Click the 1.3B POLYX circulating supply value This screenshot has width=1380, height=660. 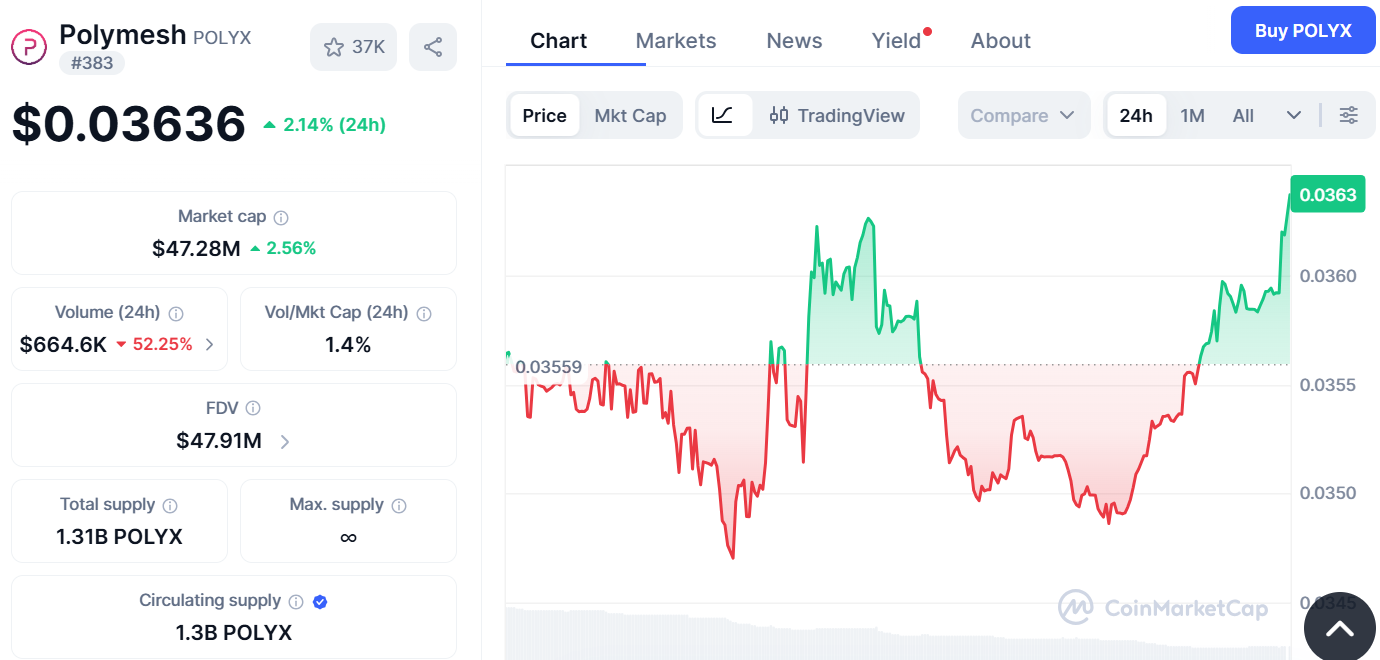click(x=233, y=633)
